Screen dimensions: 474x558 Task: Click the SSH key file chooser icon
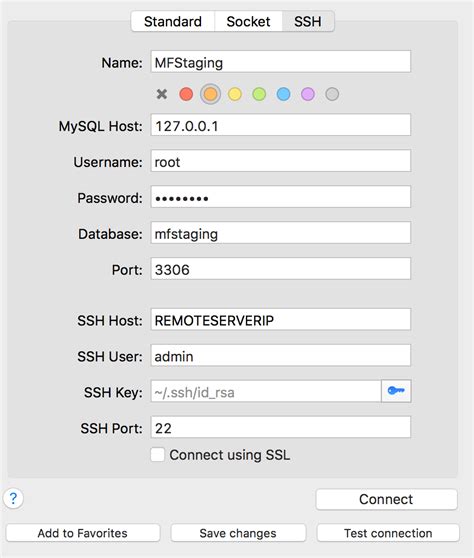pyautogui.click(x=396, y=391)
